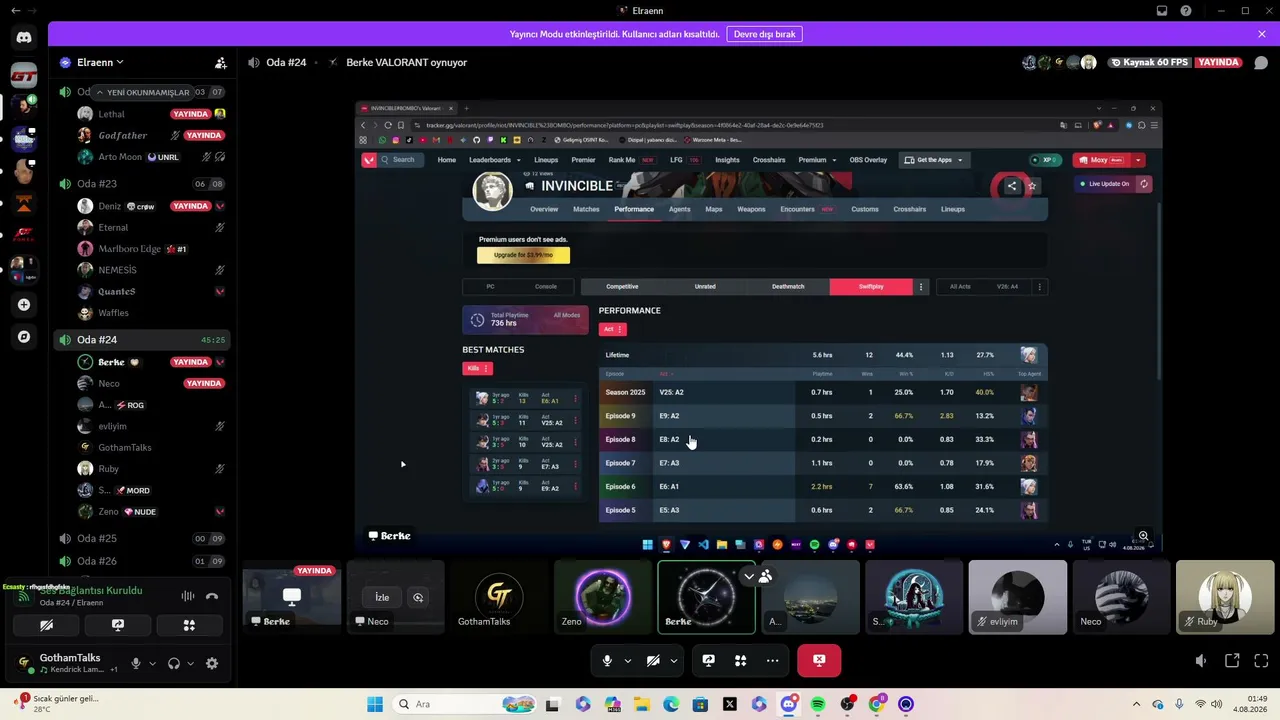Add a server with the plus icon
Screen dimensions: 1280x720
(24, 305)
